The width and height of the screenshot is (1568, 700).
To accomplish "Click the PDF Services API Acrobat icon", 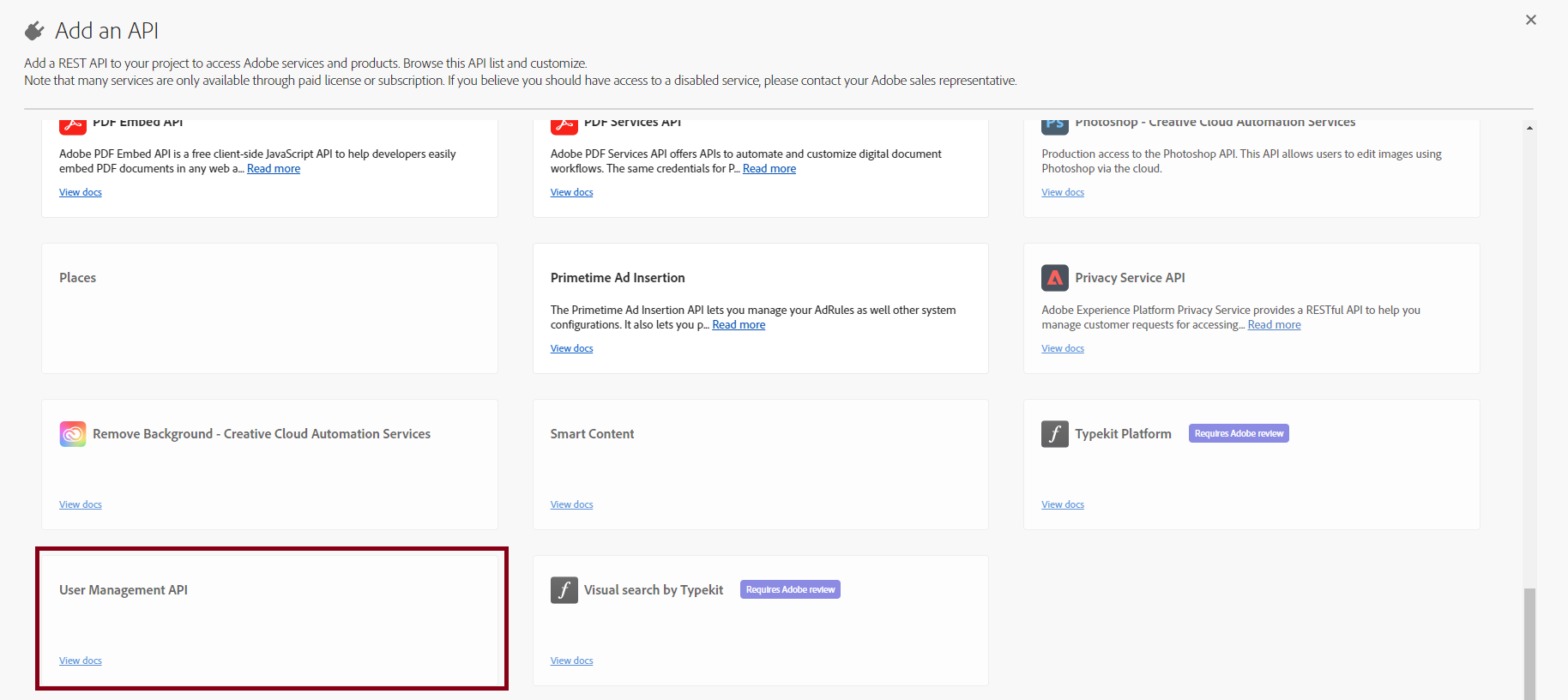I will 564,126.
